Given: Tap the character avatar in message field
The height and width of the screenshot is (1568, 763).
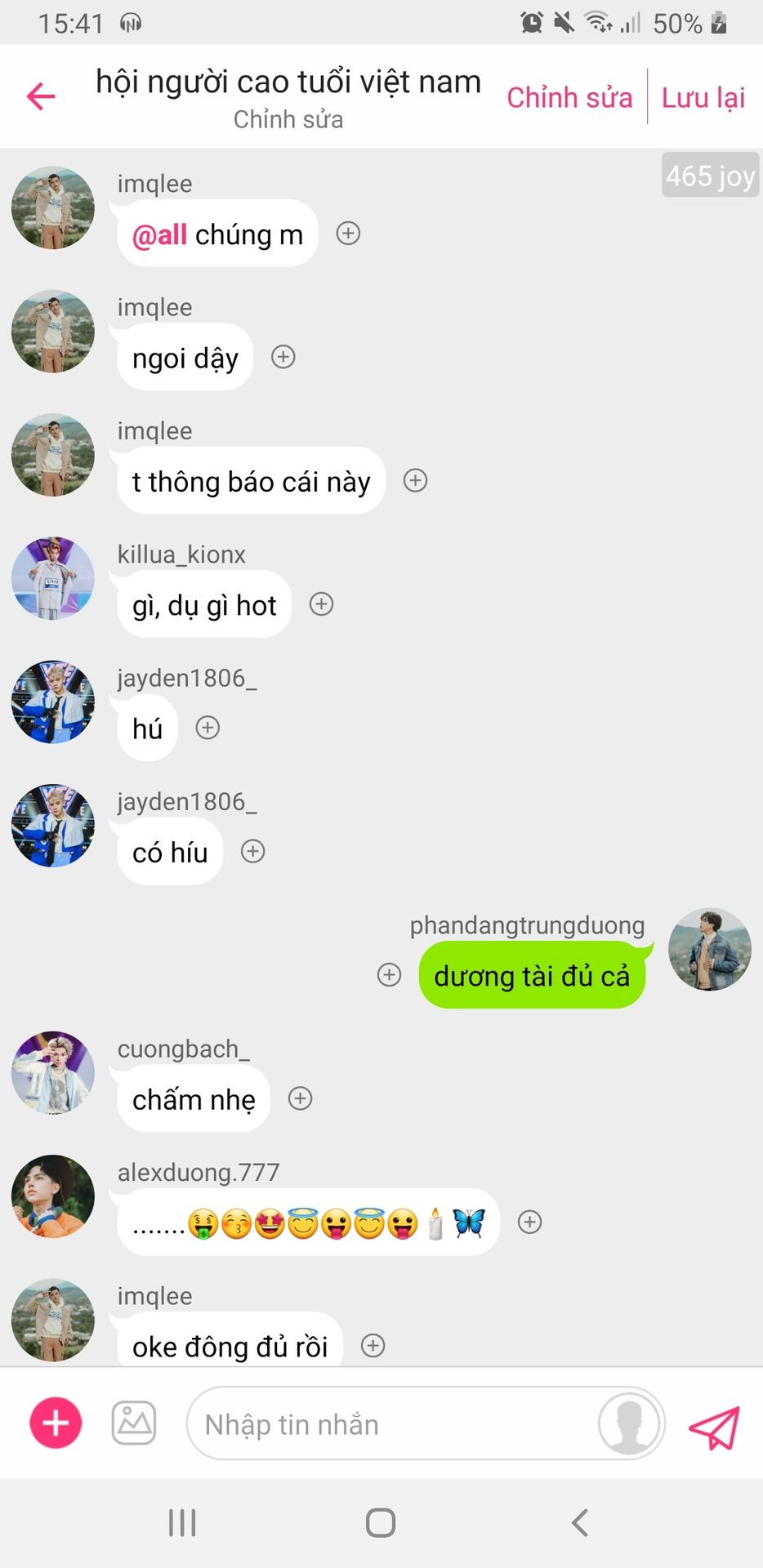Looking at the screenshot, I should pos(629,1423).
